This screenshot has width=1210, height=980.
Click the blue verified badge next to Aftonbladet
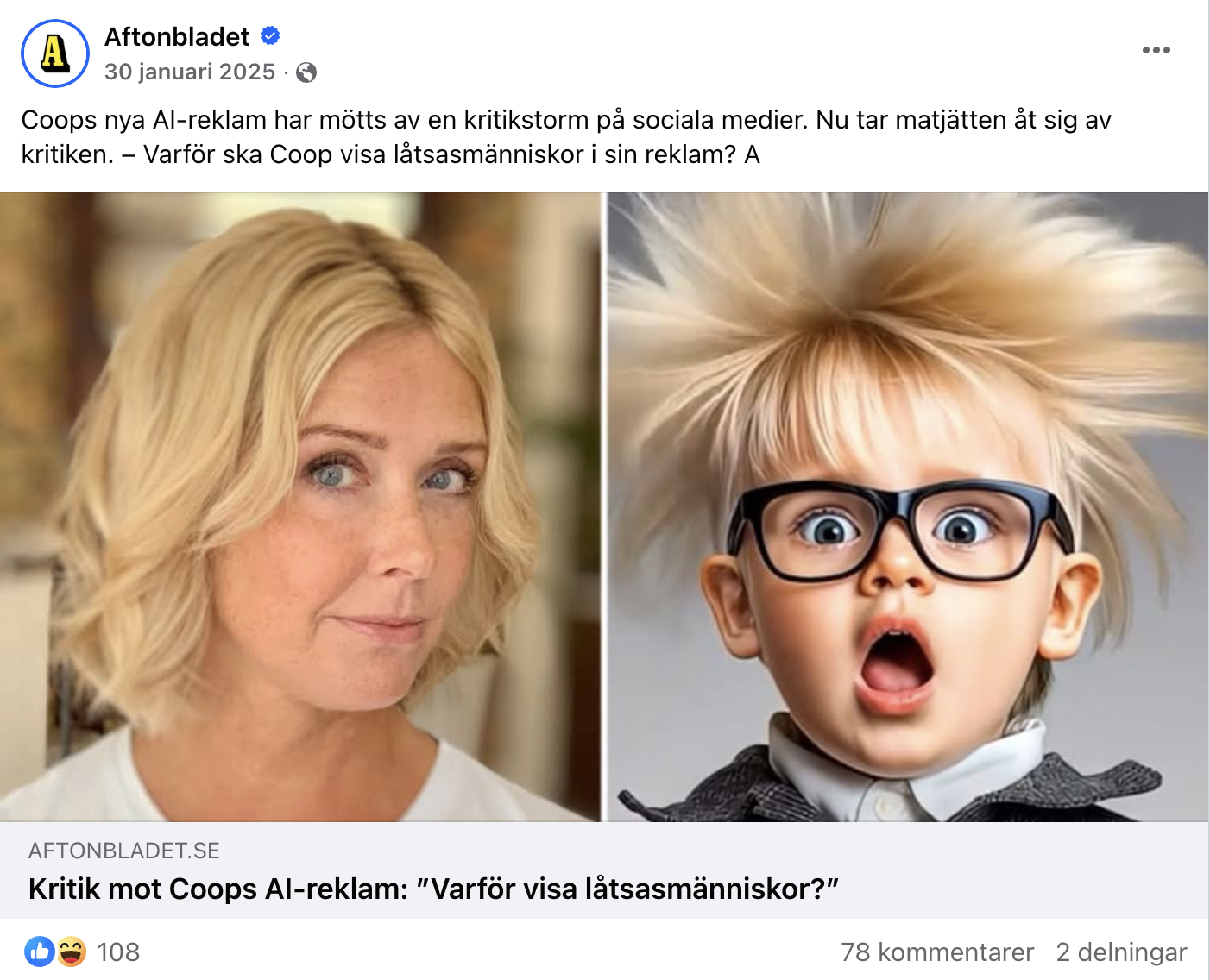click(x=270, y=36)
